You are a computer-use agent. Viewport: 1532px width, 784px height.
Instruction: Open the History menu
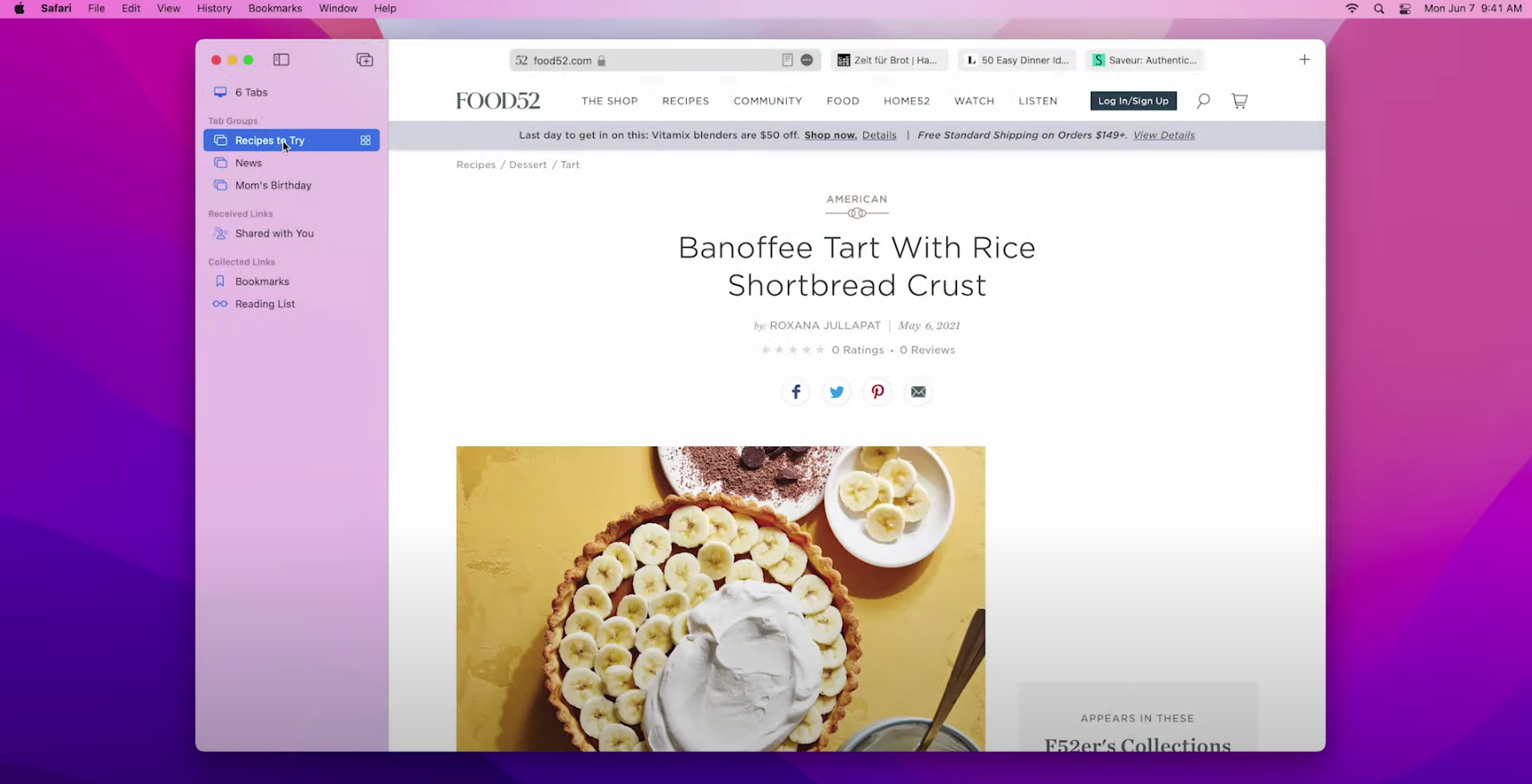click(214, 8)
